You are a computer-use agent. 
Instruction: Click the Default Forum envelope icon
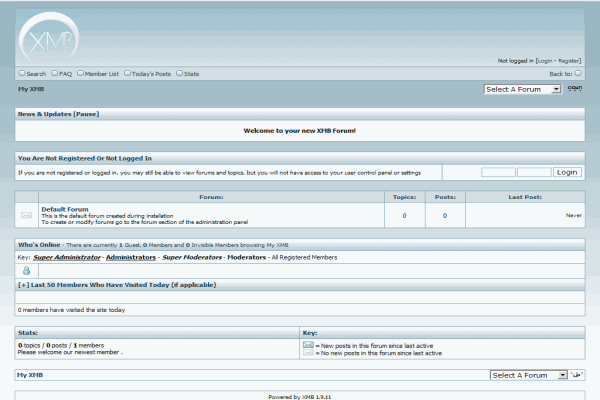(27, 215)
